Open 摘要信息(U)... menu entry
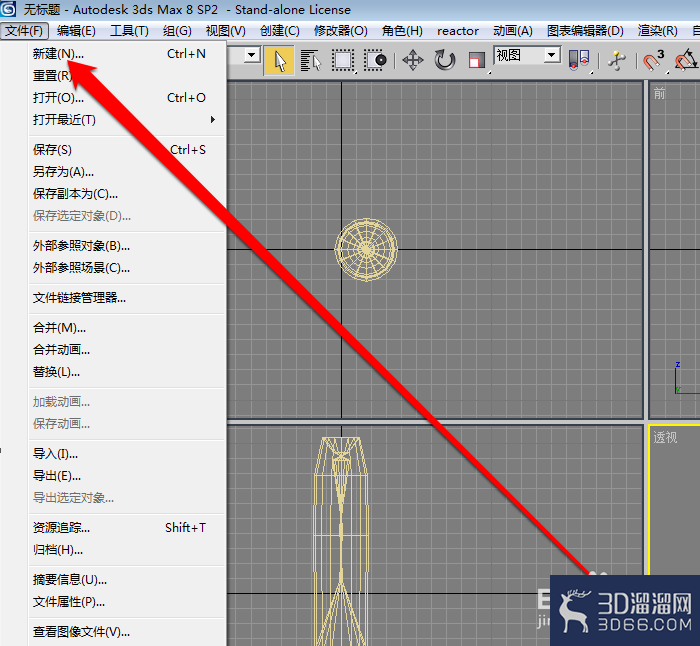Image resolution: width=700 pixels, height=646 pixels. tap(127, 579)
